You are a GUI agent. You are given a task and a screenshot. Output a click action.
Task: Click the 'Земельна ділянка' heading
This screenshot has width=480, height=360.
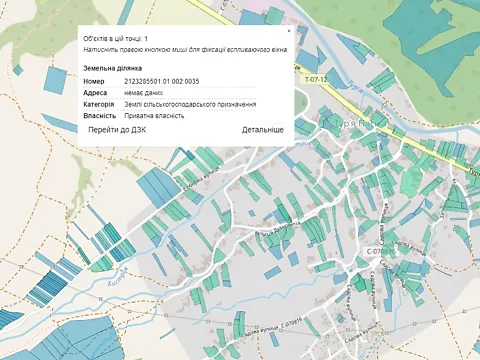112,68
